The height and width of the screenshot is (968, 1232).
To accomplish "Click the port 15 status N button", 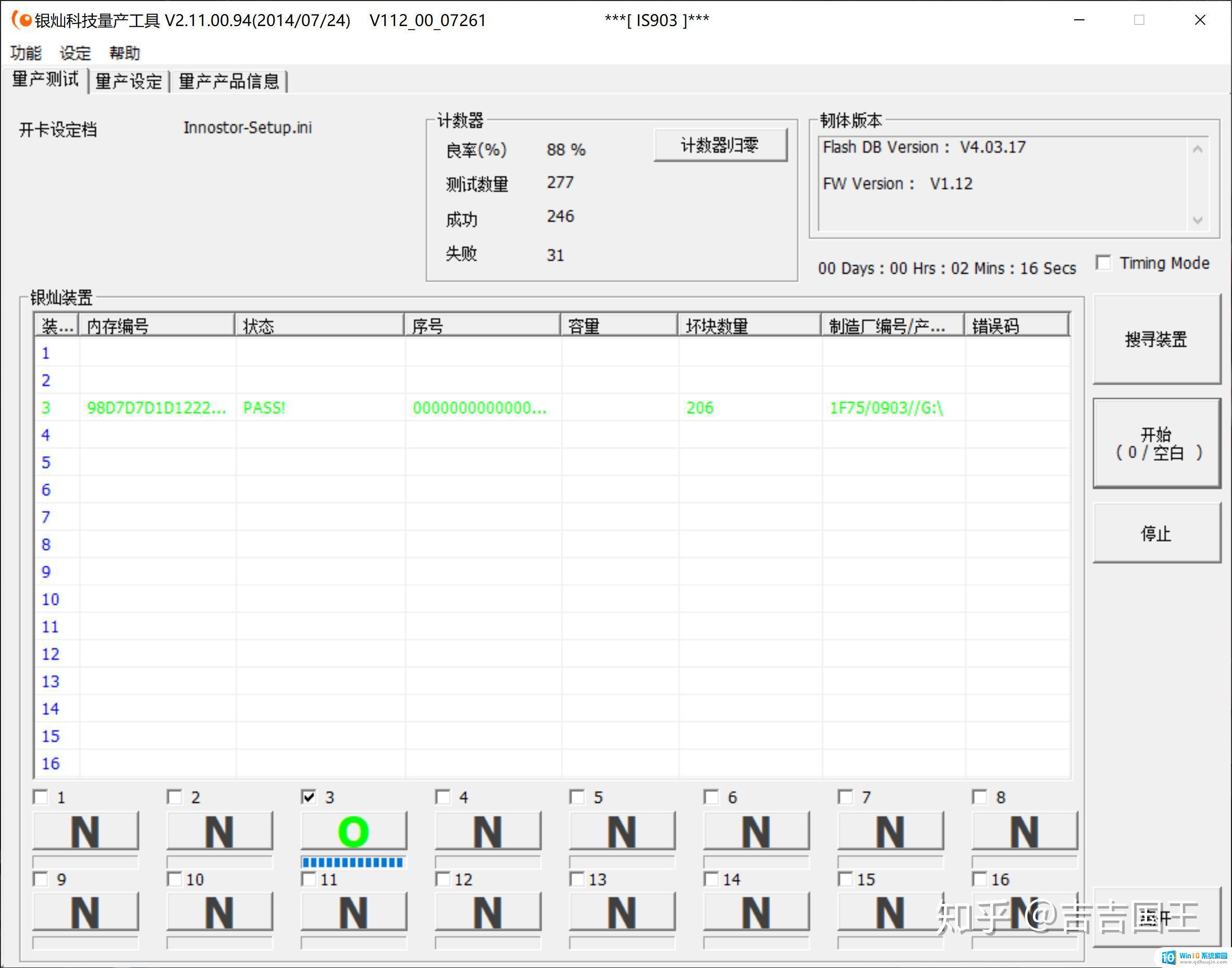I will [891, 912].
